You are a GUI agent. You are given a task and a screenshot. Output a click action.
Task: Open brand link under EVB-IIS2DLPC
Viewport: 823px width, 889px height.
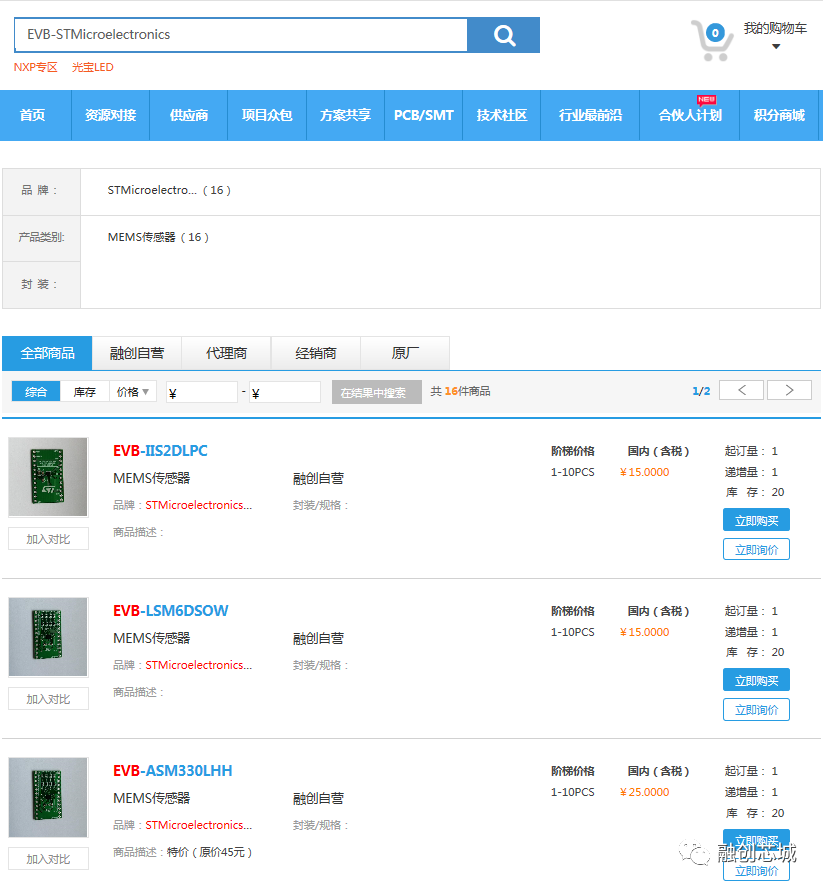198,505
